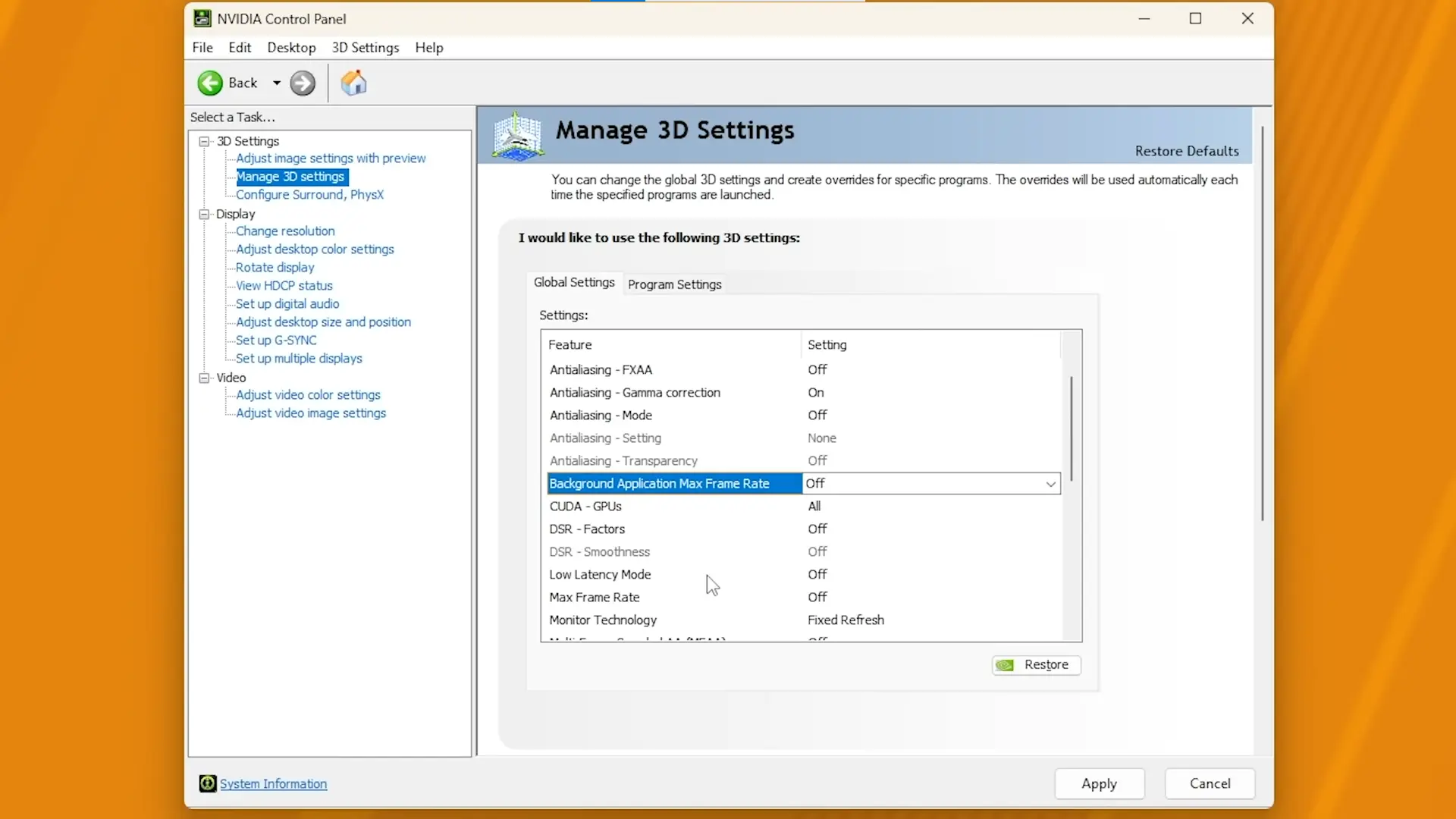This screenshot has width=1456, height=819.
Task: Click the Restore Defaults link
Action: pos(1187,151)
